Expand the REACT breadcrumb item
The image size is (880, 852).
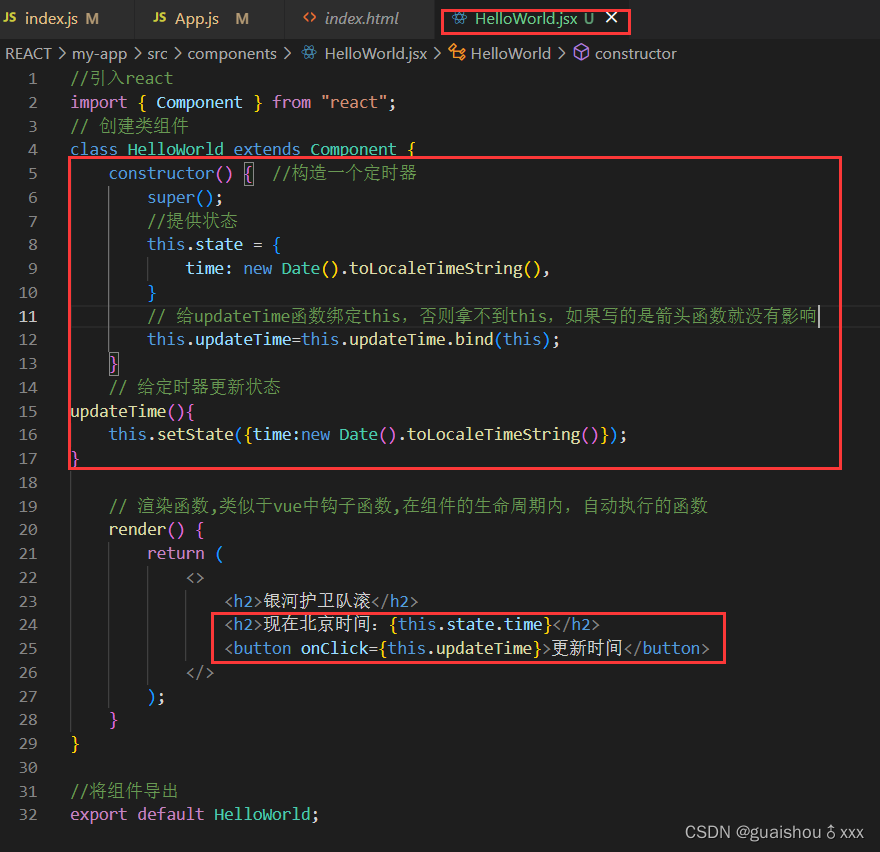28,53
